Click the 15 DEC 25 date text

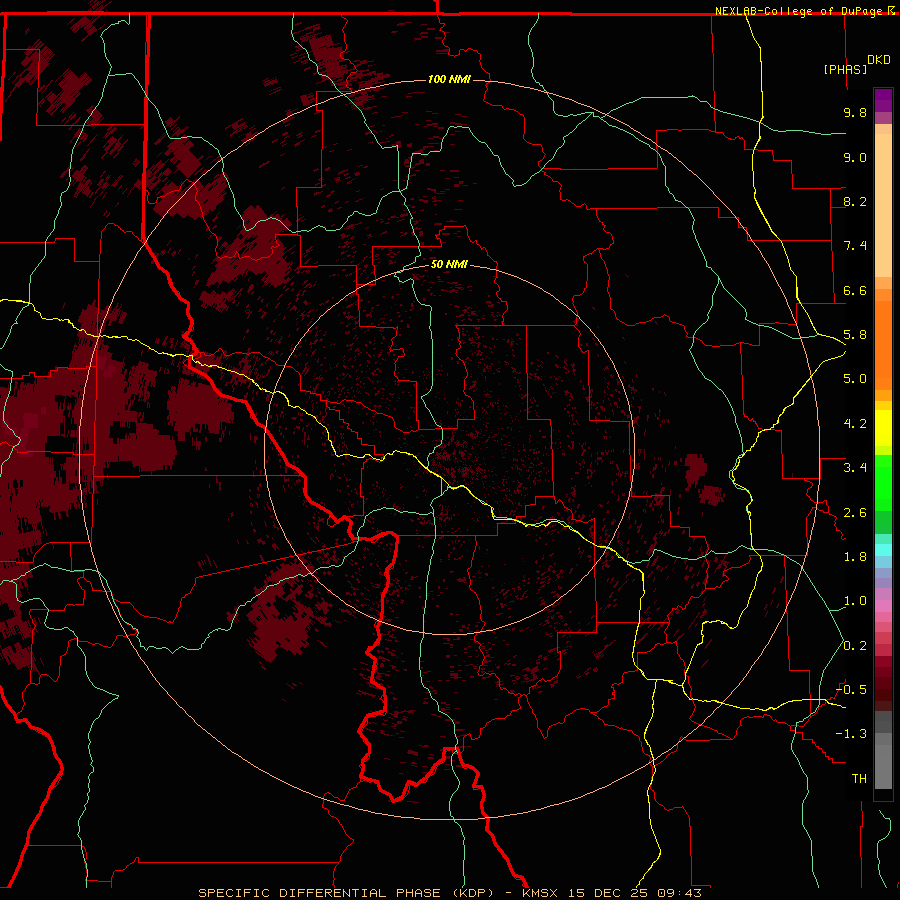tap(608, 893)
